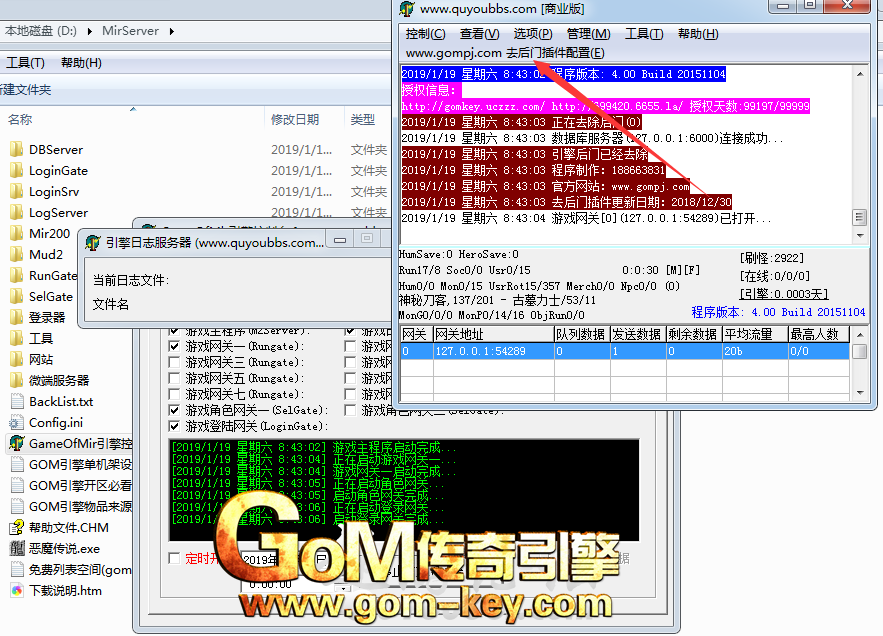Expand breadcrumb arrow after 本地磁盘 (D:)
The height and width of the screenshot is (636, 883).
(x=90, y=32)
